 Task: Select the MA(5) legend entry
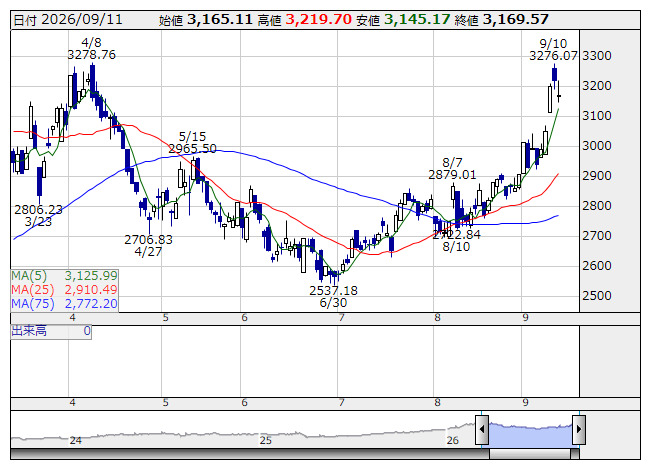pos(65,276)
